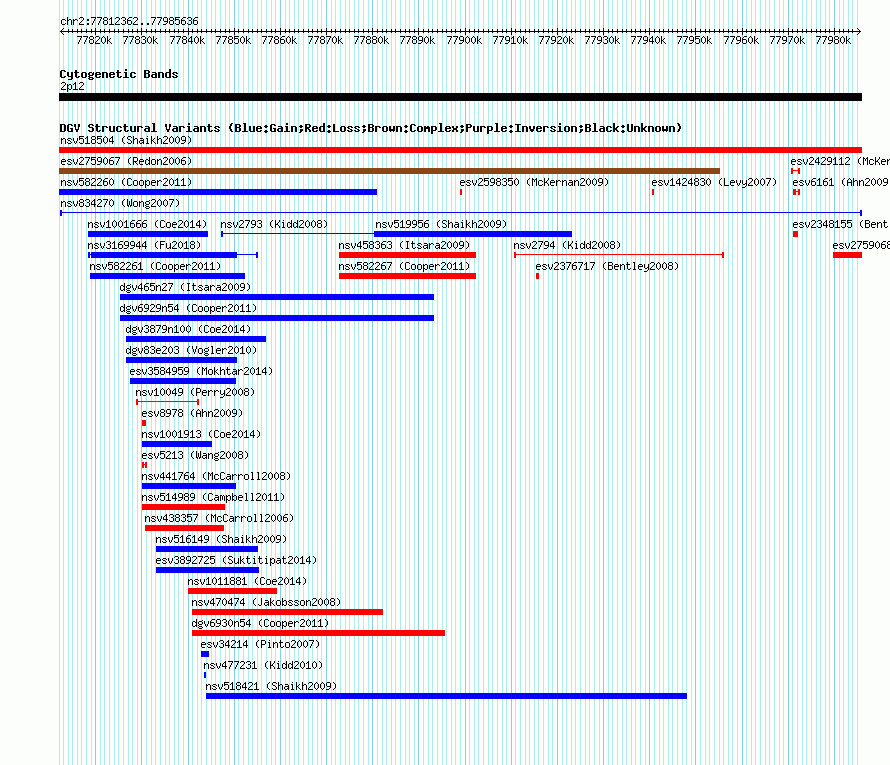
Task: Select the dgv6930n54 (Cooper2011) red bar
Action: coord(318,633)
